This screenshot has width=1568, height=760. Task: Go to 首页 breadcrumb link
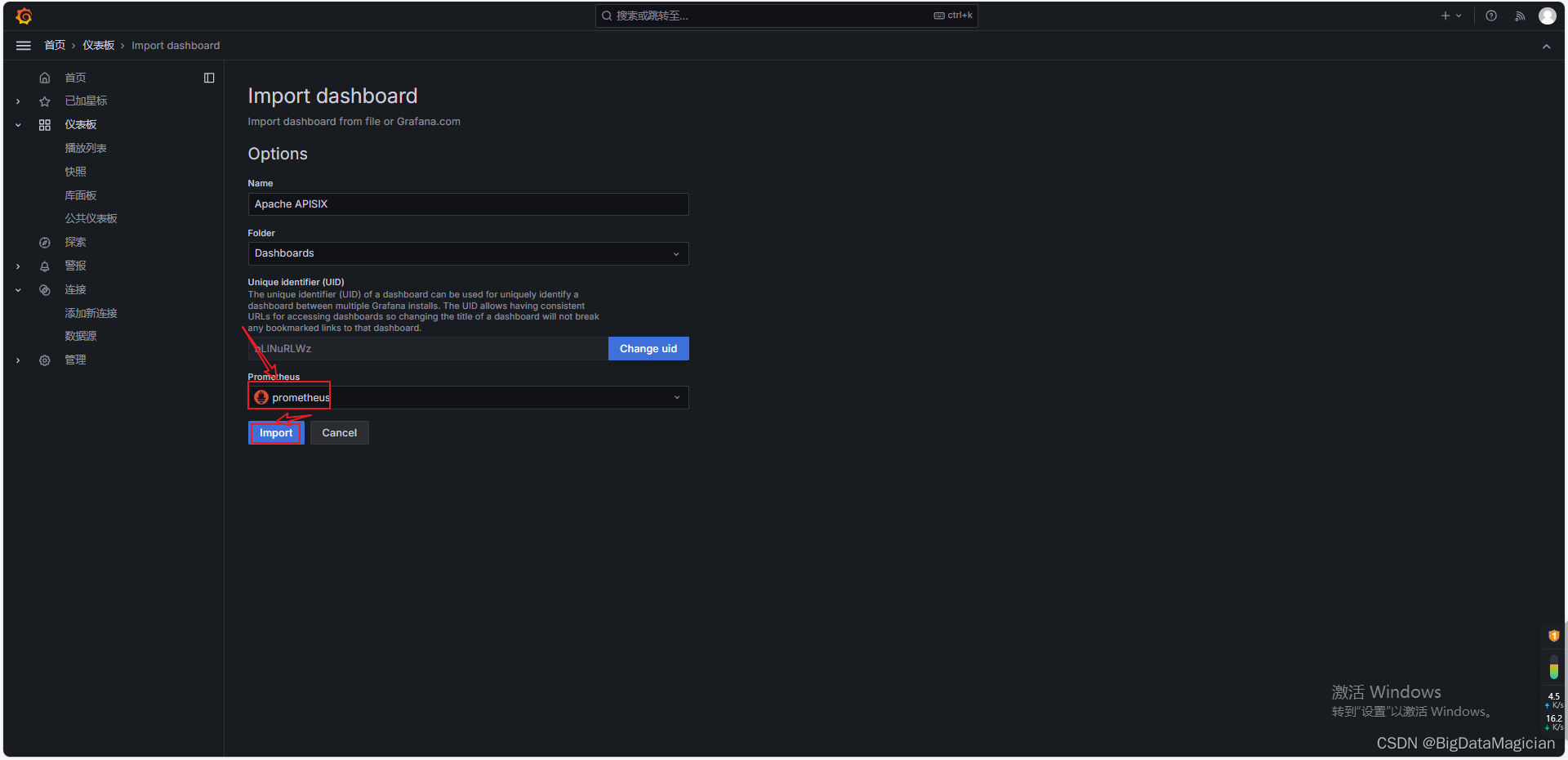click(x=55, y=46)
